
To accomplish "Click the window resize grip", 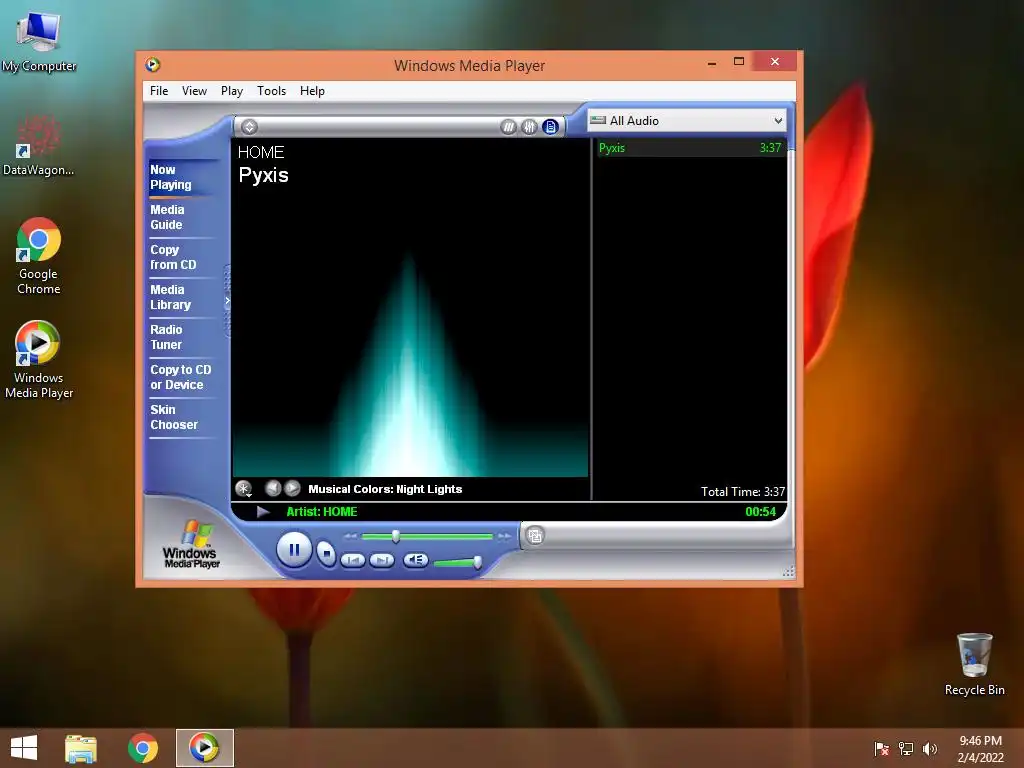I will pyautogui.click(x=788, y=571).
